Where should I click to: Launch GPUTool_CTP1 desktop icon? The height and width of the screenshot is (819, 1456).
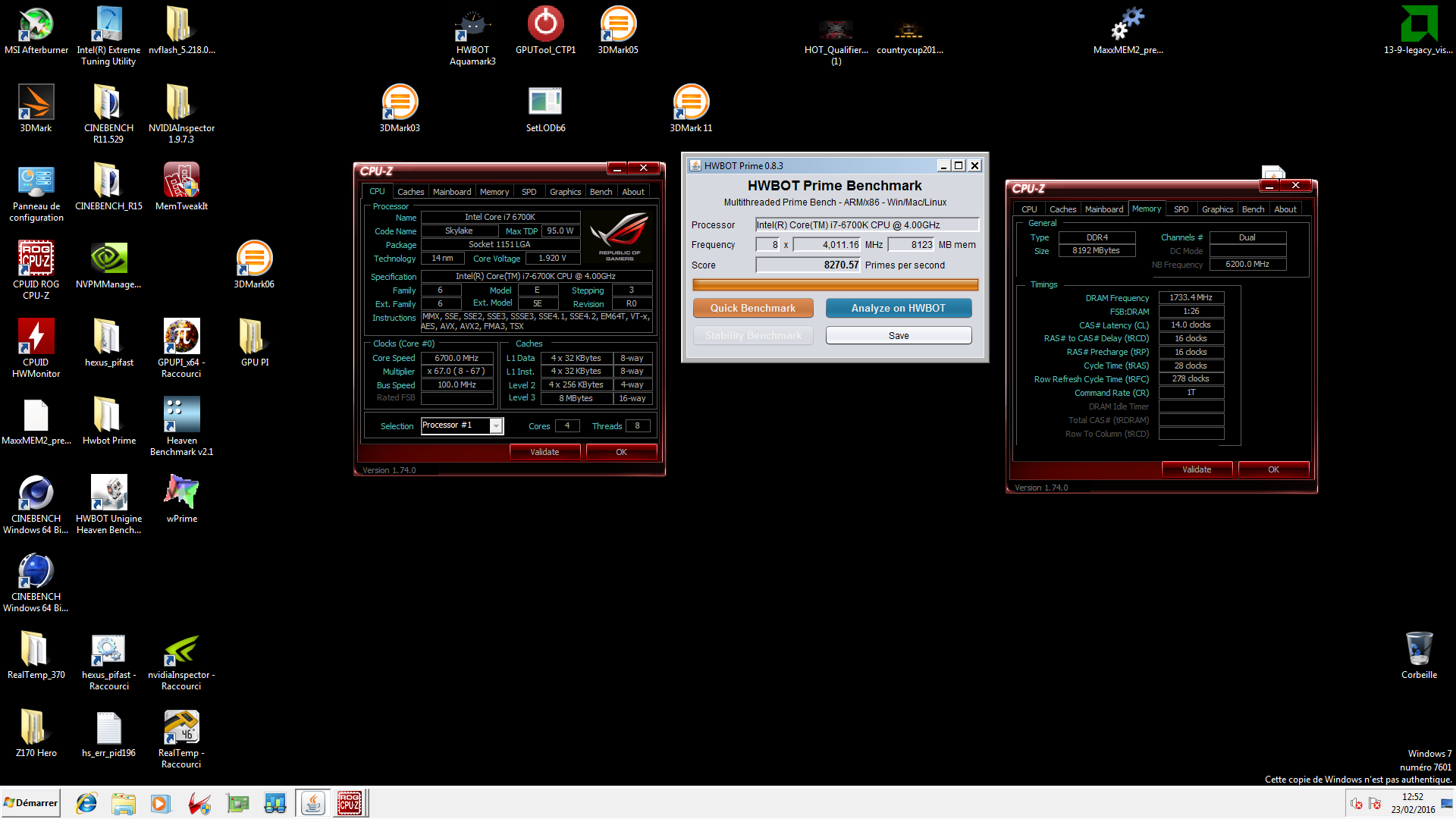click(545, 30)
